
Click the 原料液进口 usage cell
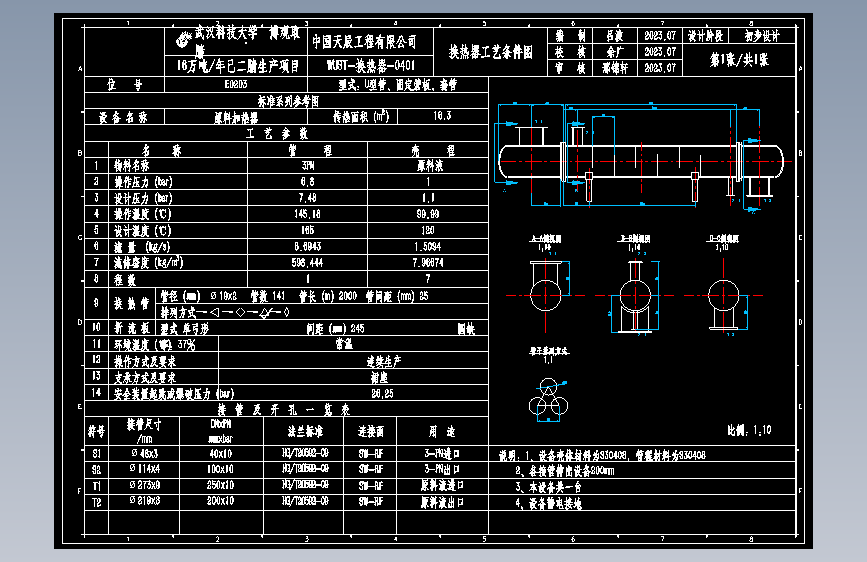coord(442,485)
